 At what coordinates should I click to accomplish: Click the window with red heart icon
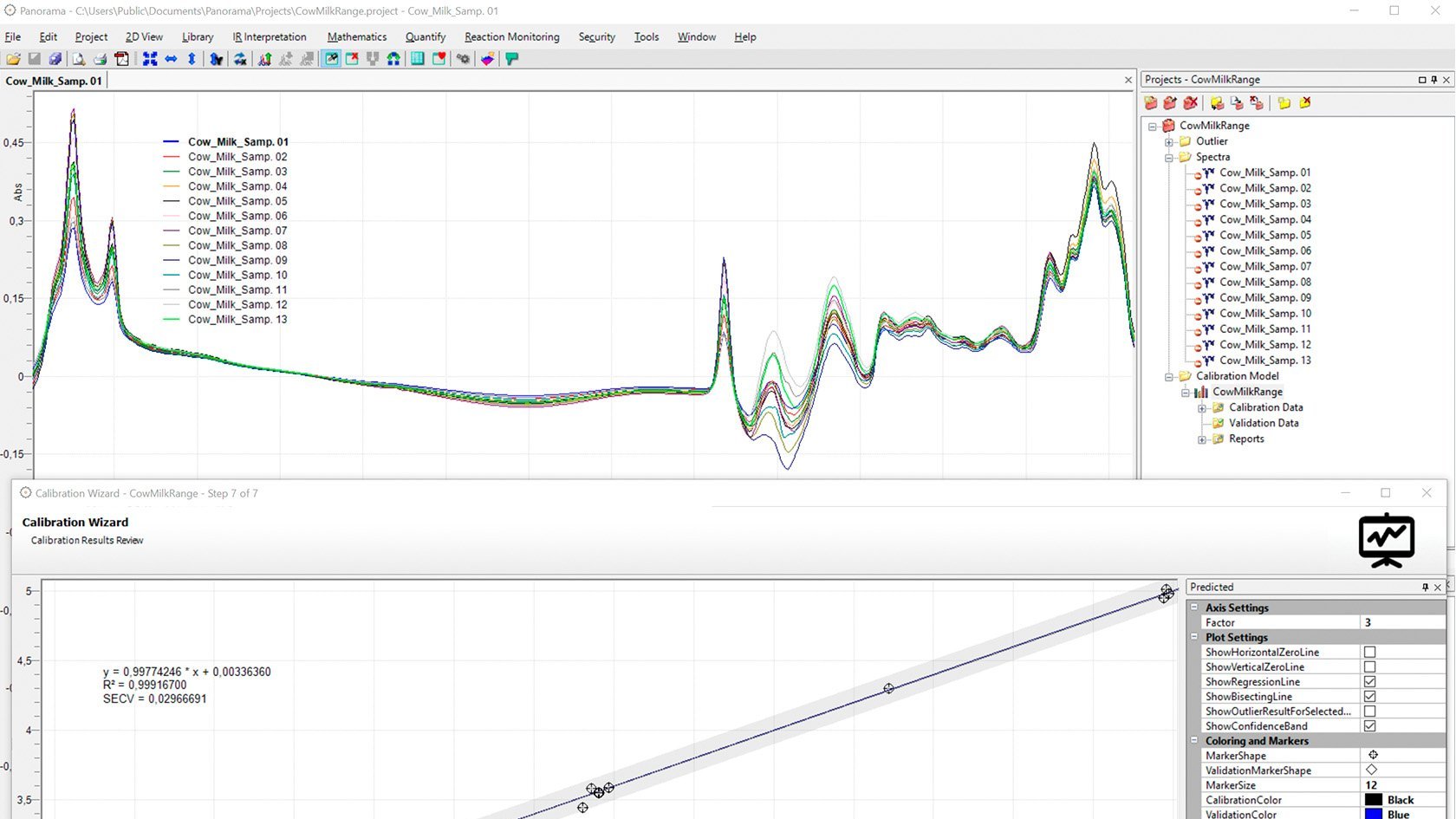tap(439, 59)
